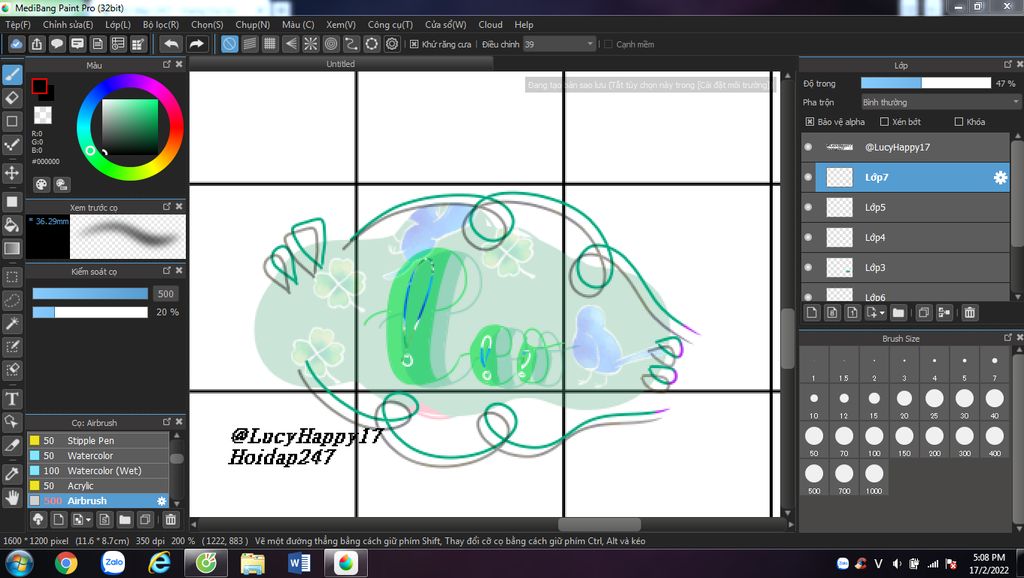The width and height of the screenshot is (1024, 578).
Task: Hide the Lớp4 layer
Action: pyautogui.click(x=808, y=237)
